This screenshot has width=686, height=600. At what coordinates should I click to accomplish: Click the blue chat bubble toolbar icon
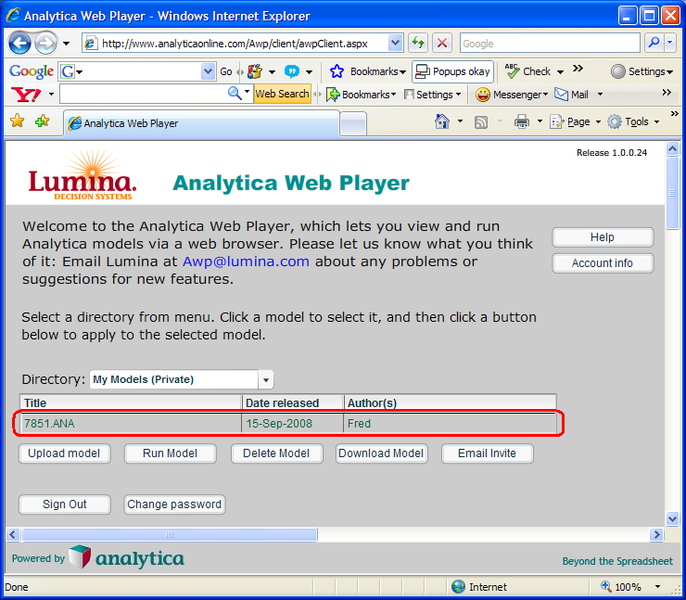click(x=291, y=71)
